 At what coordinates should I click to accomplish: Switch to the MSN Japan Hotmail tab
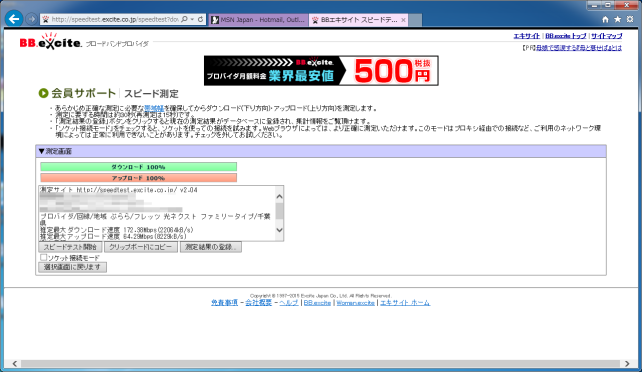258,20
